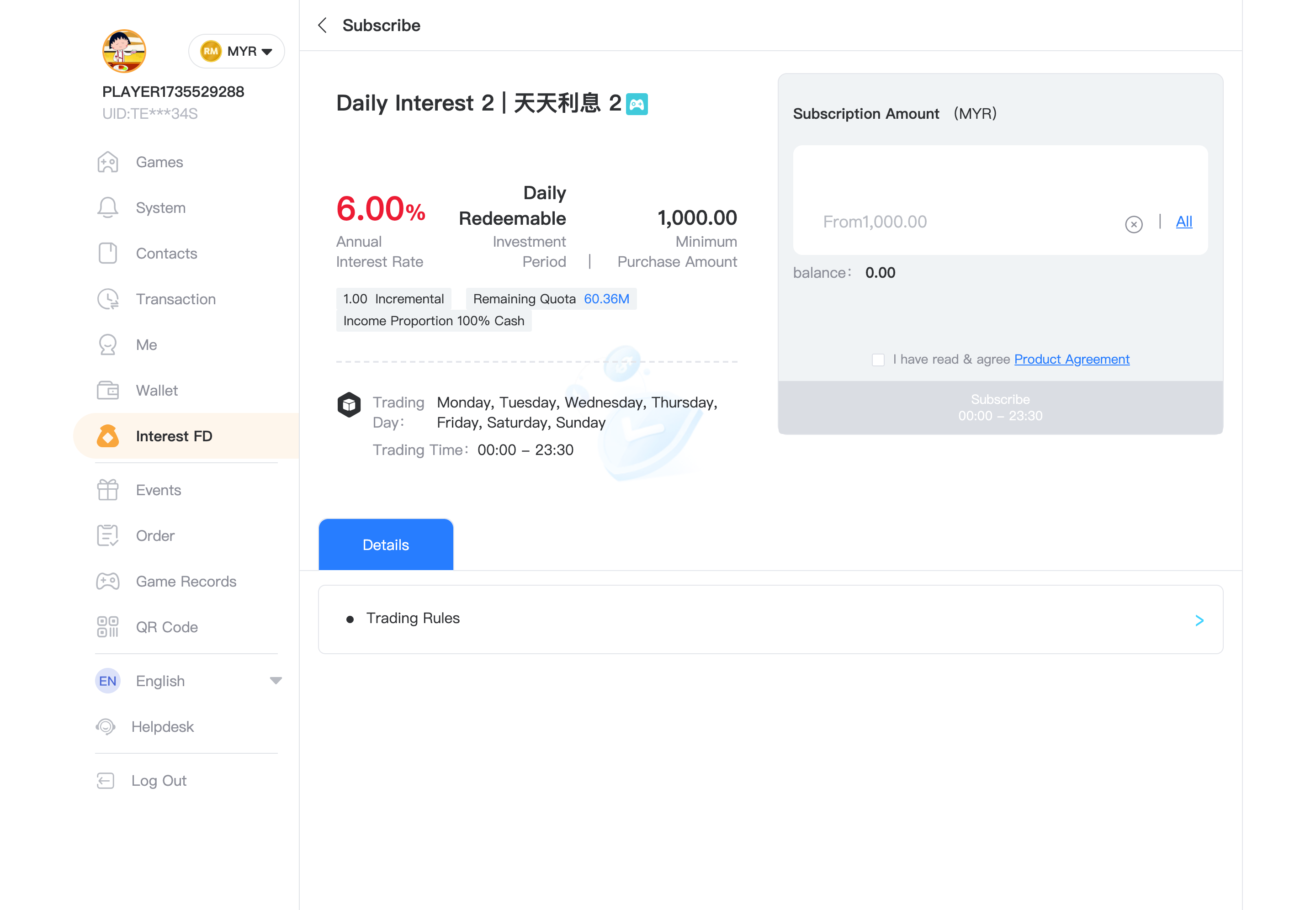Open the Game Records controller icon
This screenshot has width=1316, height=910.
tap(108, 581)
